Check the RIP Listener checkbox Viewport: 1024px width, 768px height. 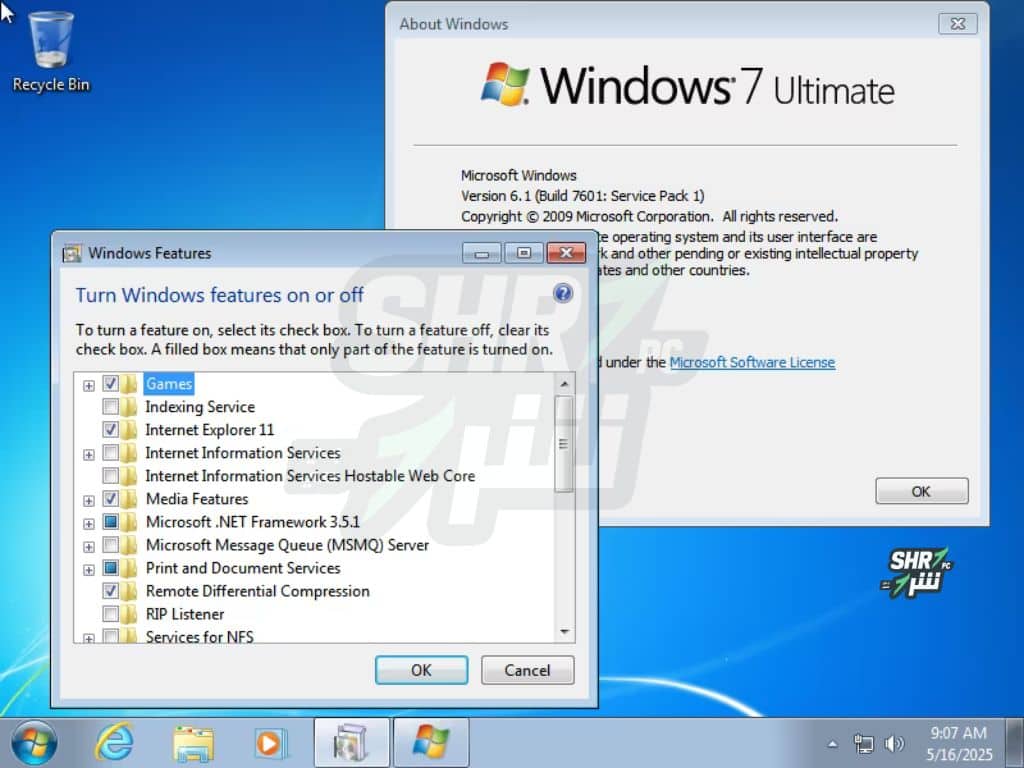pos(111,614)
